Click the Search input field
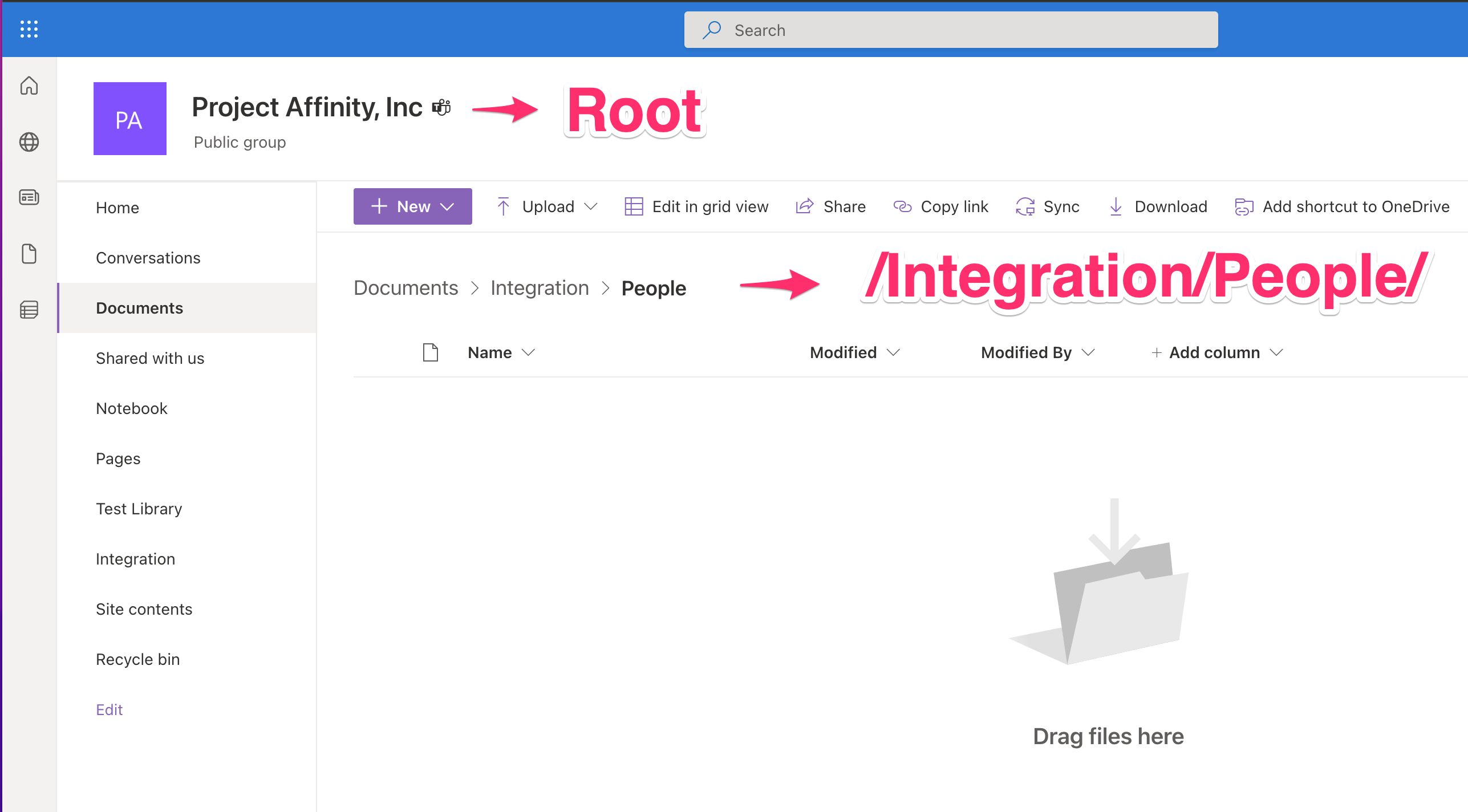 tap(950, 29)
